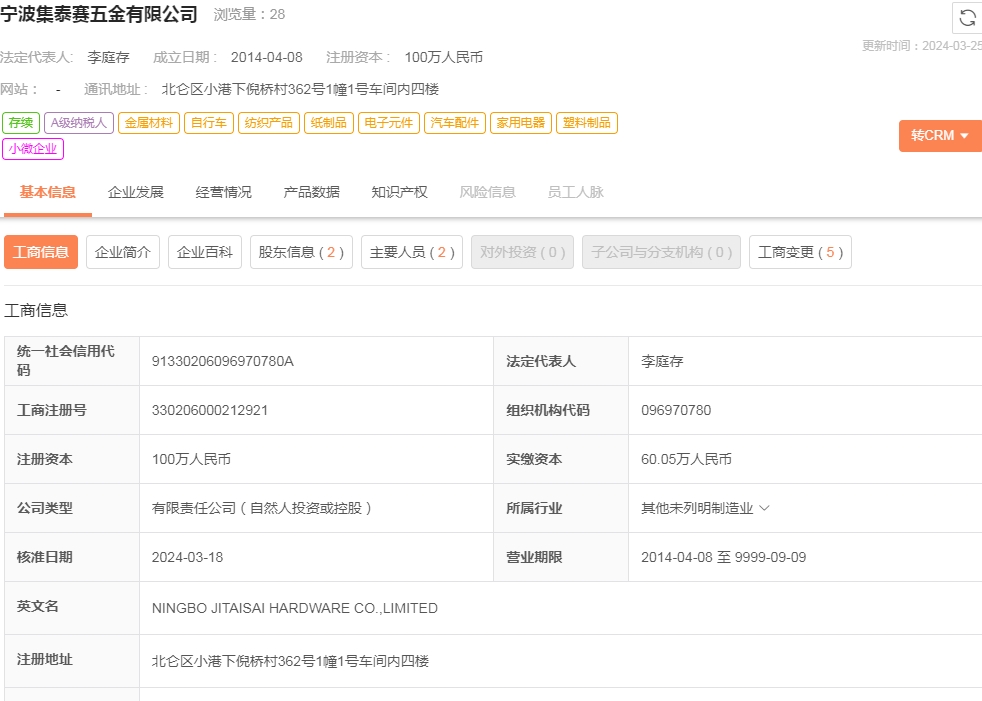The width and height of the screenshot is (982, 701).
Task: Select the 风险信息 tab
Action: click(487, 192)
